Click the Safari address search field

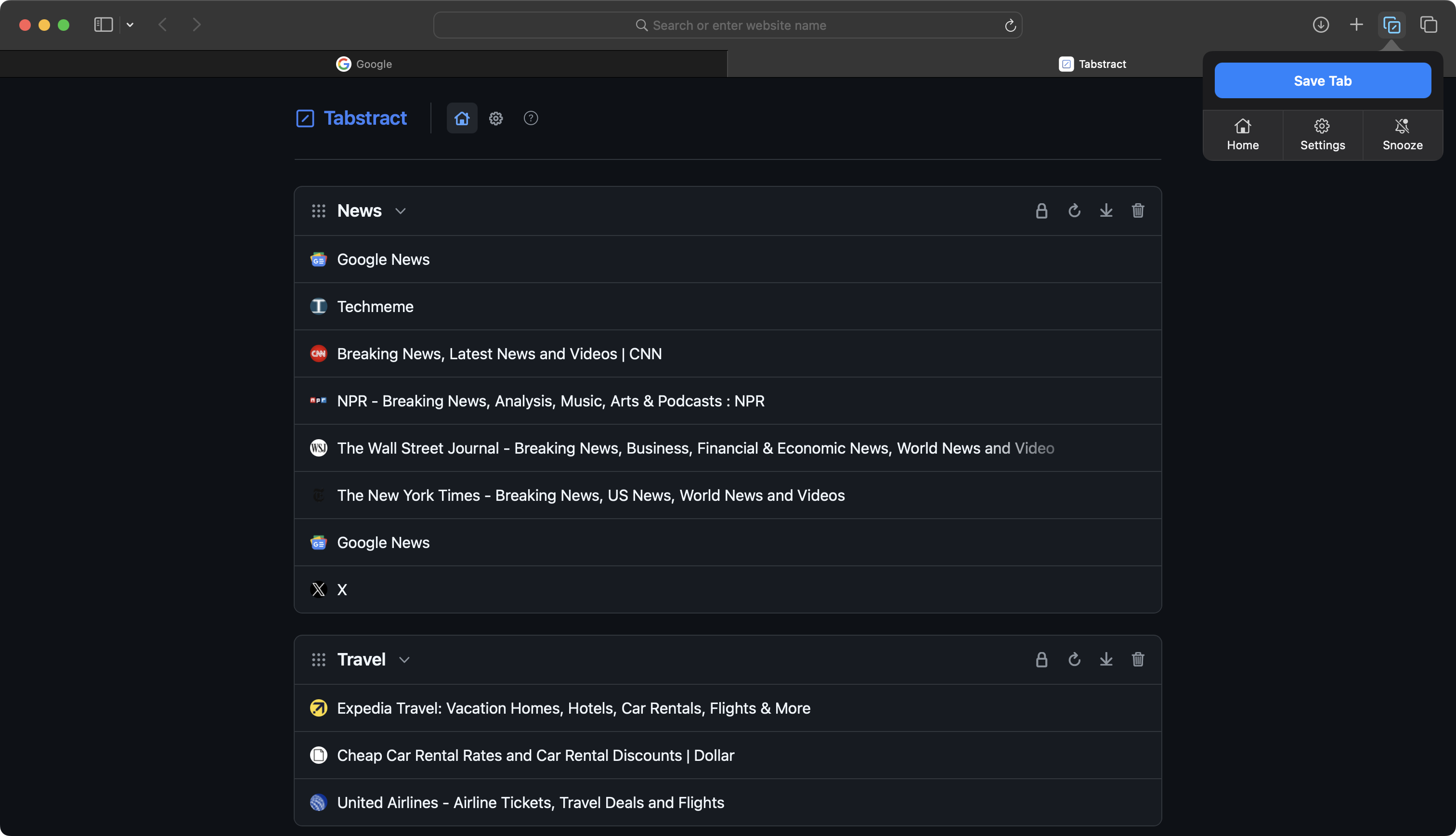pos(727,25)
